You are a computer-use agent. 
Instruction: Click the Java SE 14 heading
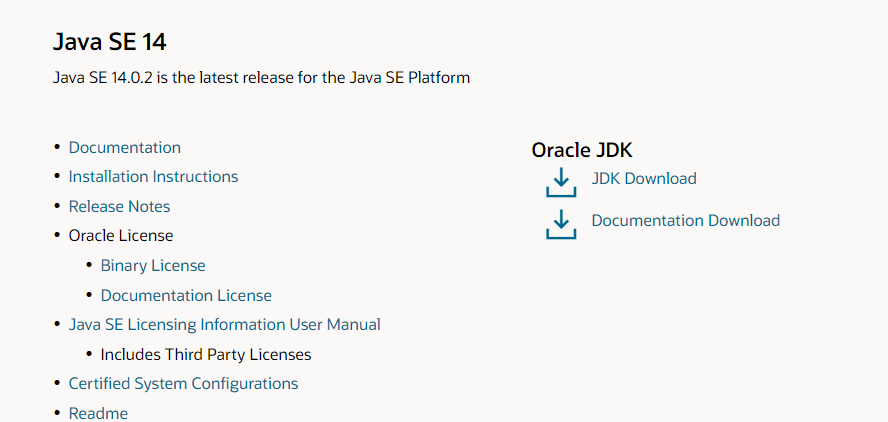[110, 42]
